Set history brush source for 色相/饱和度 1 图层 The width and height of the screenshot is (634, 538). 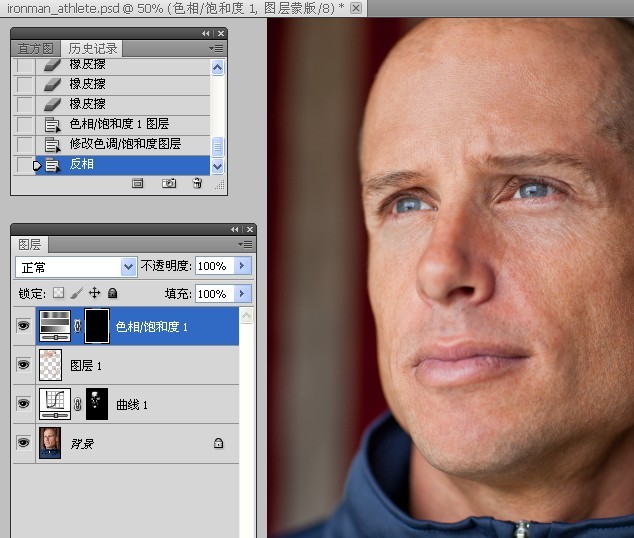pyautogui.click(x=25, y=124)
